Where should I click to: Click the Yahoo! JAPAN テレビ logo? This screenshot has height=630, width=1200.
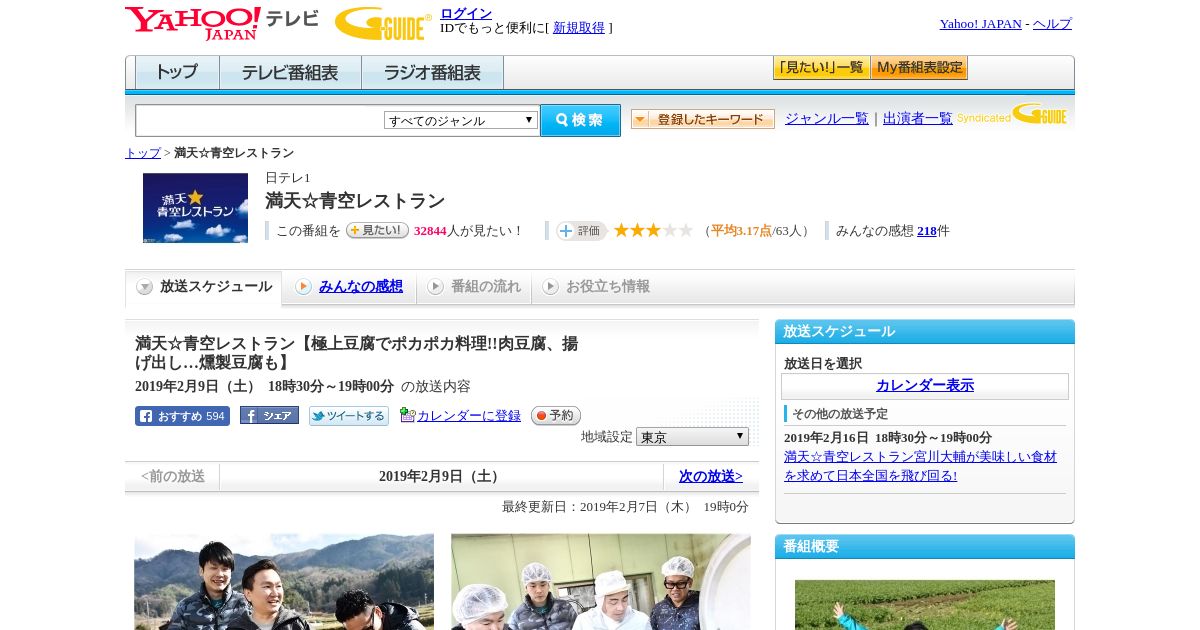222,23
